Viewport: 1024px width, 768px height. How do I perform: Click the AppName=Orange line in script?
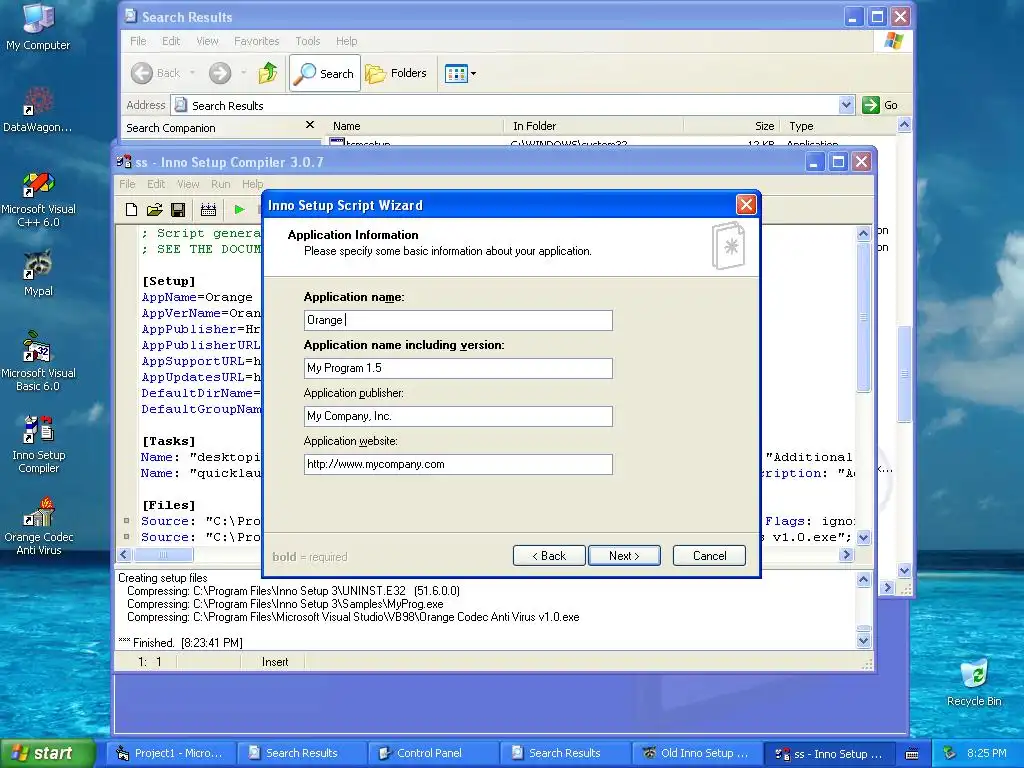click(197, 297)
